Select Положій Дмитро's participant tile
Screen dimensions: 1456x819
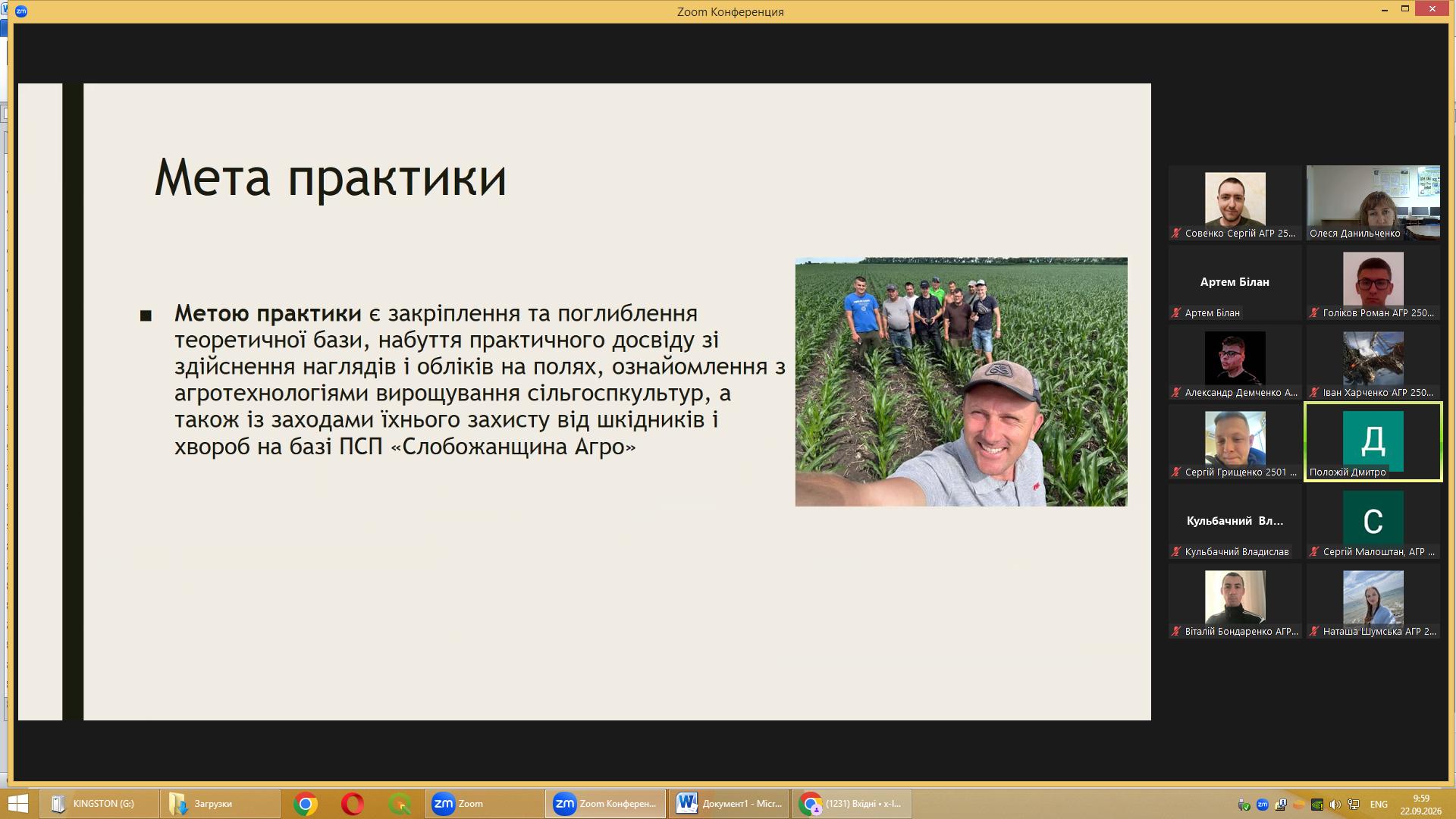(x=1373, y=442)
